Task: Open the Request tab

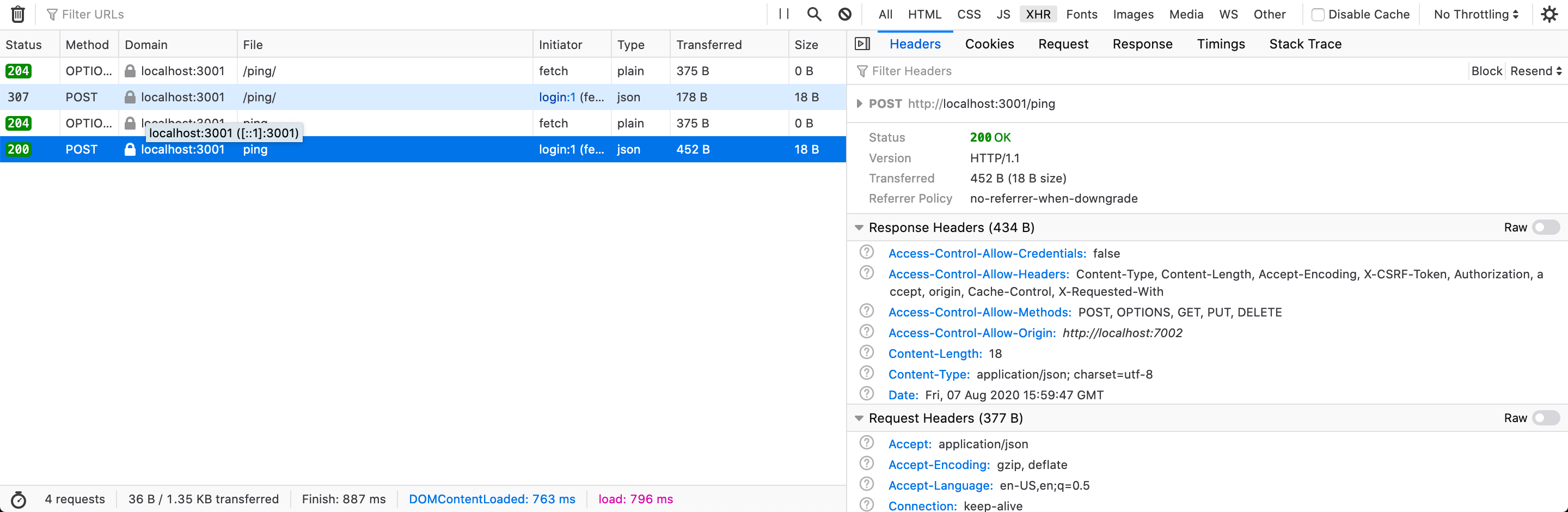Action: (x=1063, y=44)
